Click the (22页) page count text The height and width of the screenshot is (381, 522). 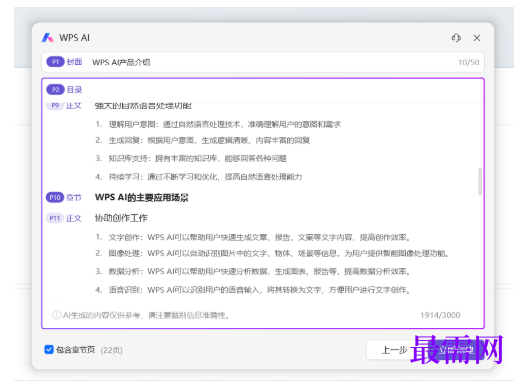[x=111, y=350]
